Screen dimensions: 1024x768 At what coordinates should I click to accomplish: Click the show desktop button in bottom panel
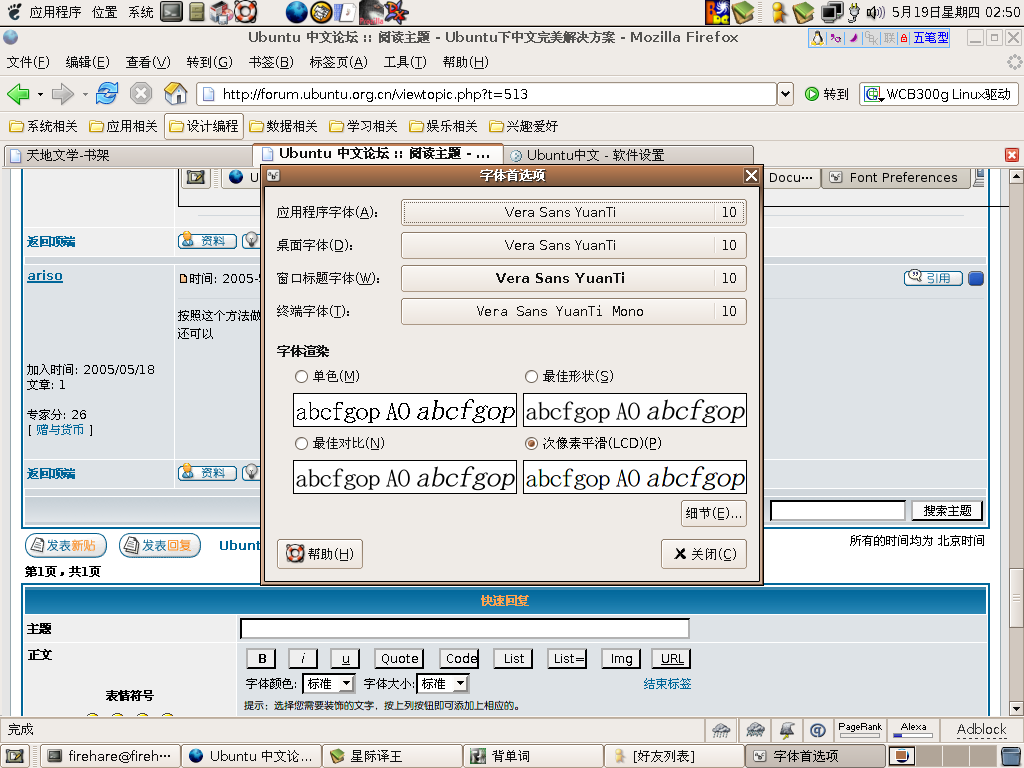click(x=14, y=756)
